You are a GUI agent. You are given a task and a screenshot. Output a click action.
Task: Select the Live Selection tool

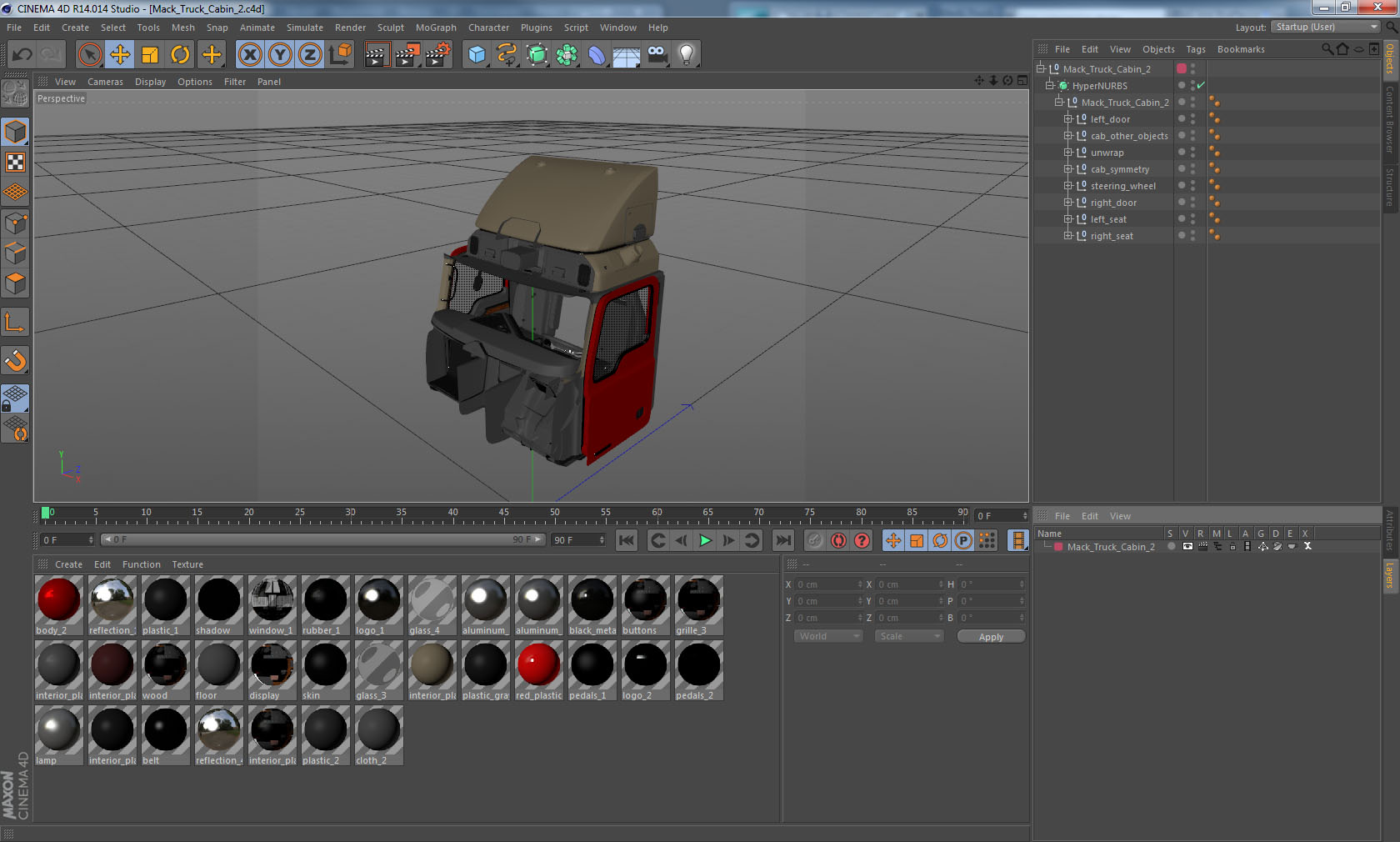pos(89,55)
